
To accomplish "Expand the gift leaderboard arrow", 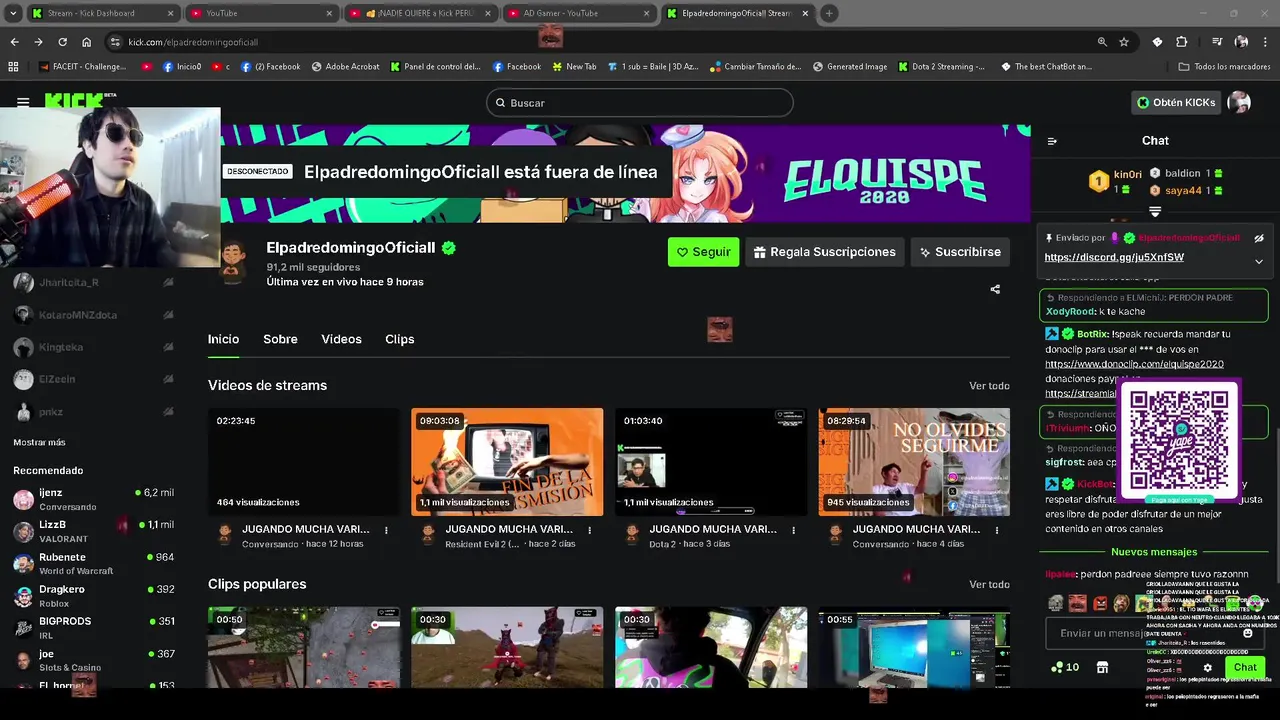I will [1155, 212].
